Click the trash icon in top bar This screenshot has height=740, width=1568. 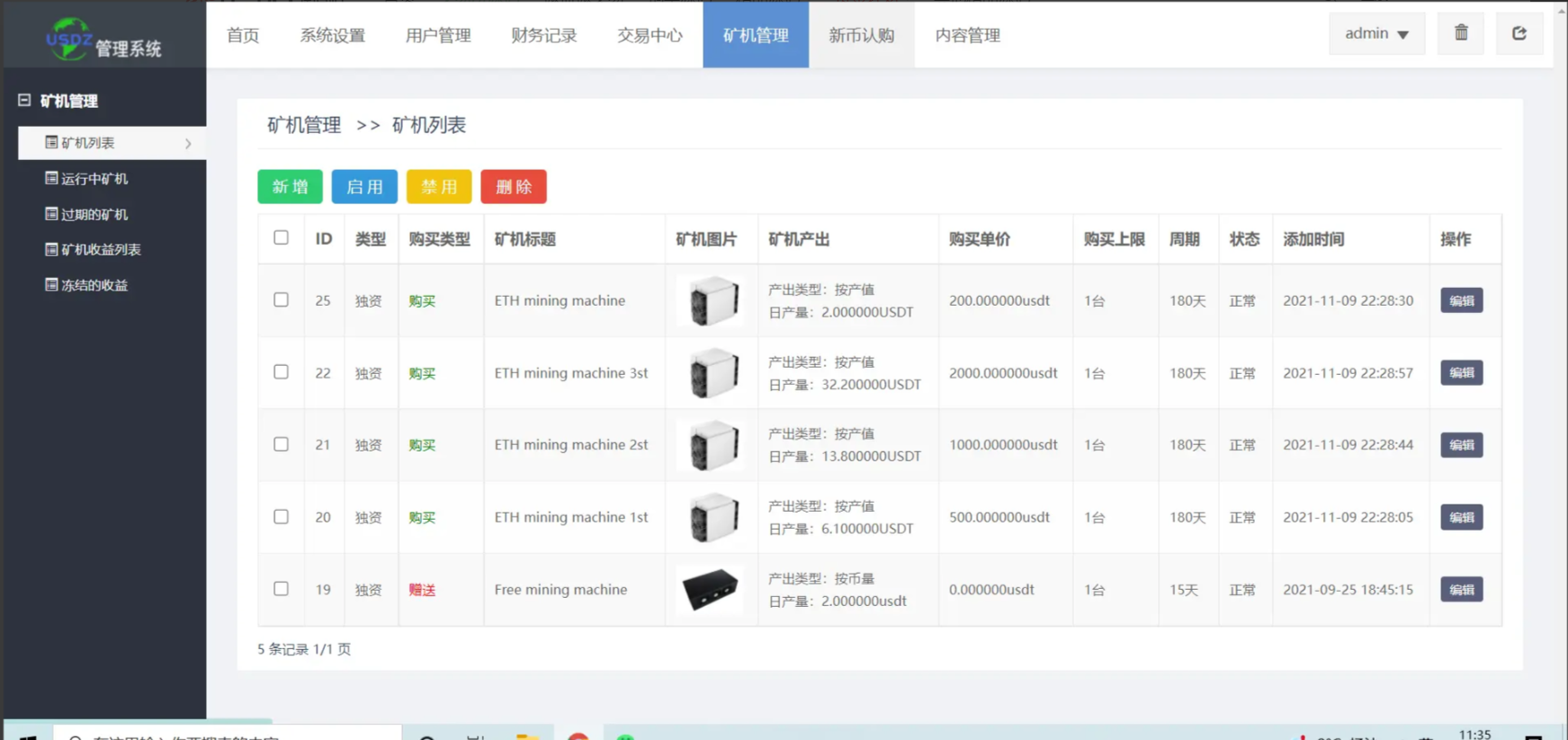pyautogui.click(x=1460, y=33)
